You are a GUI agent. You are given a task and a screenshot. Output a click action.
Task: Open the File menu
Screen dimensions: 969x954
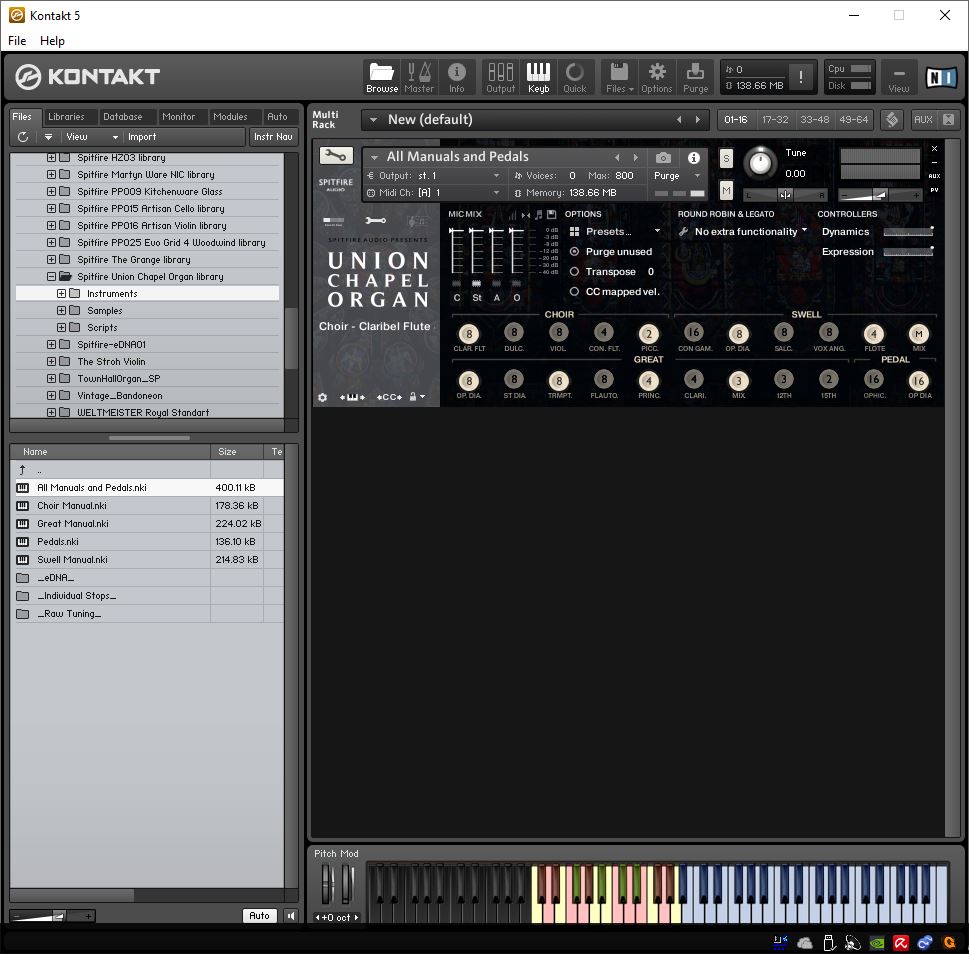click(17, 41)
